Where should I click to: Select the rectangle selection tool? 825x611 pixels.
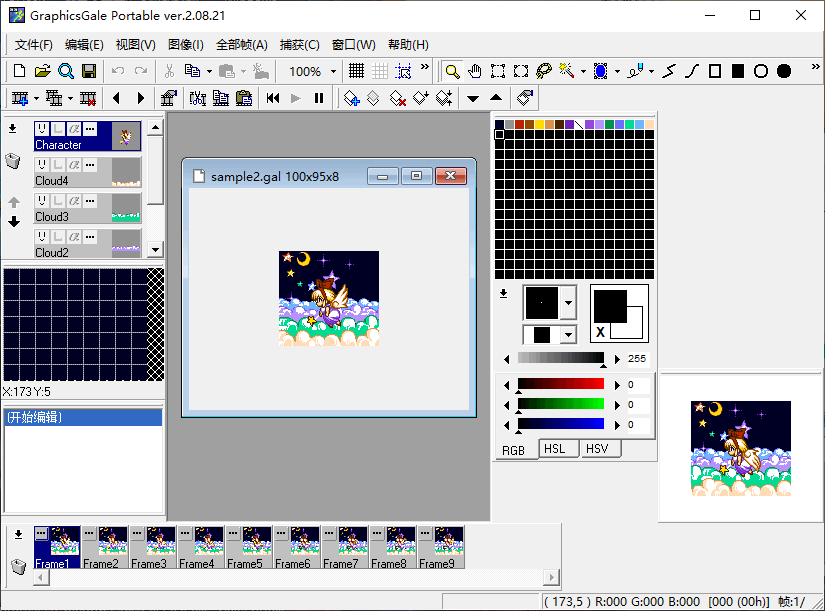(498, 71)
